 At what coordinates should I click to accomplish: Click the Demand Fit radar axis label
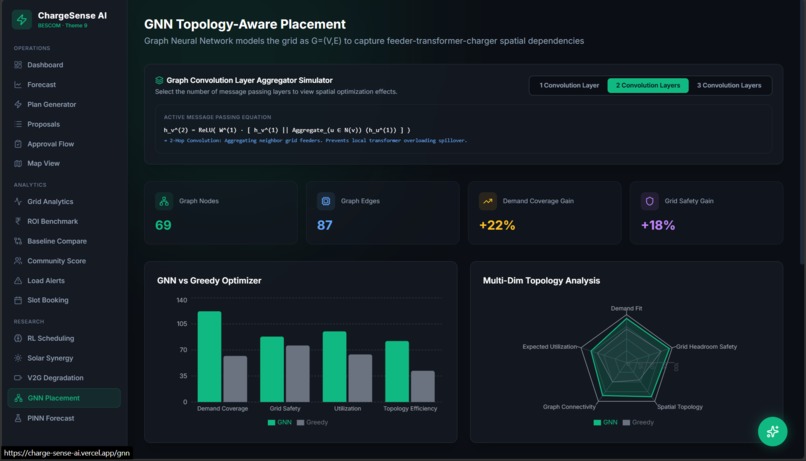[x=626, y=308]
